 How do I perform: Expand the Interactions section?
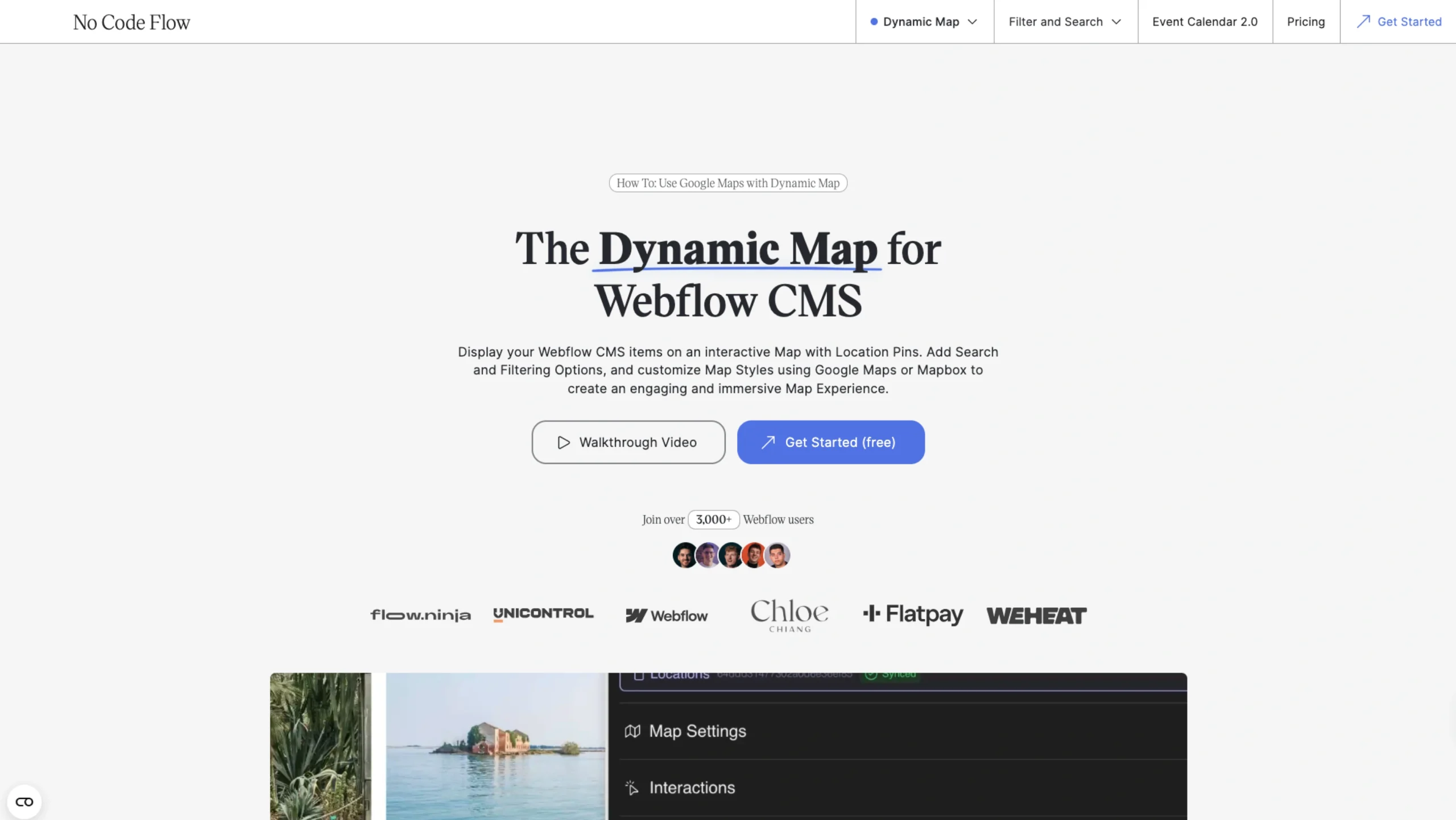(x=692, y=788)
